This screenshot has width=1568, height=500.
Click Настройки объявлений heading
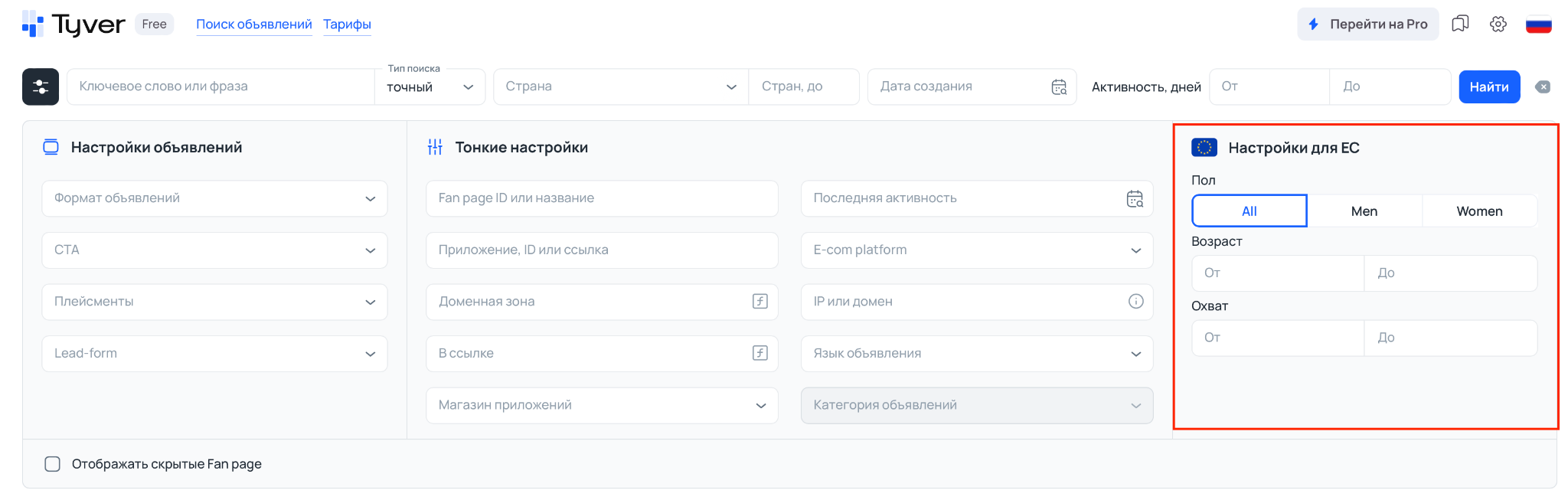pos(156,147)
